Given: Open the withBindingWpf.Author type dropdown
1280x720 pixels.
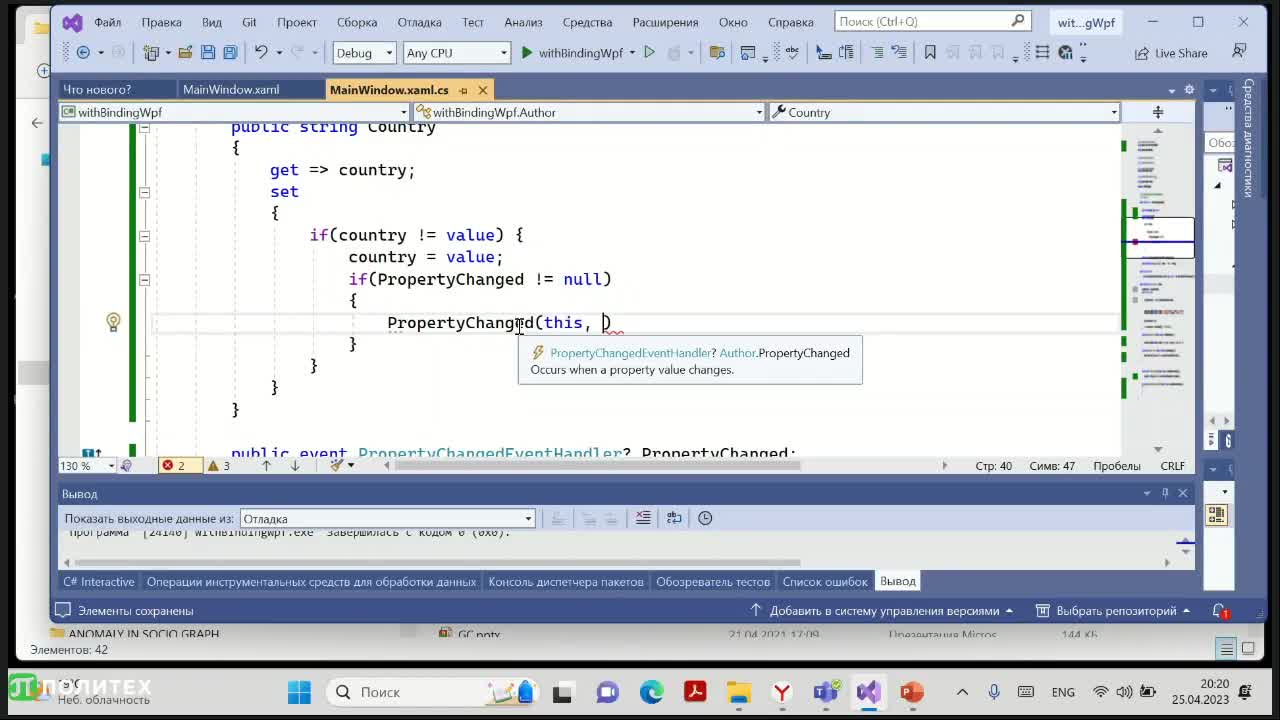Looking at the screenshot, I should coord(589,112).
